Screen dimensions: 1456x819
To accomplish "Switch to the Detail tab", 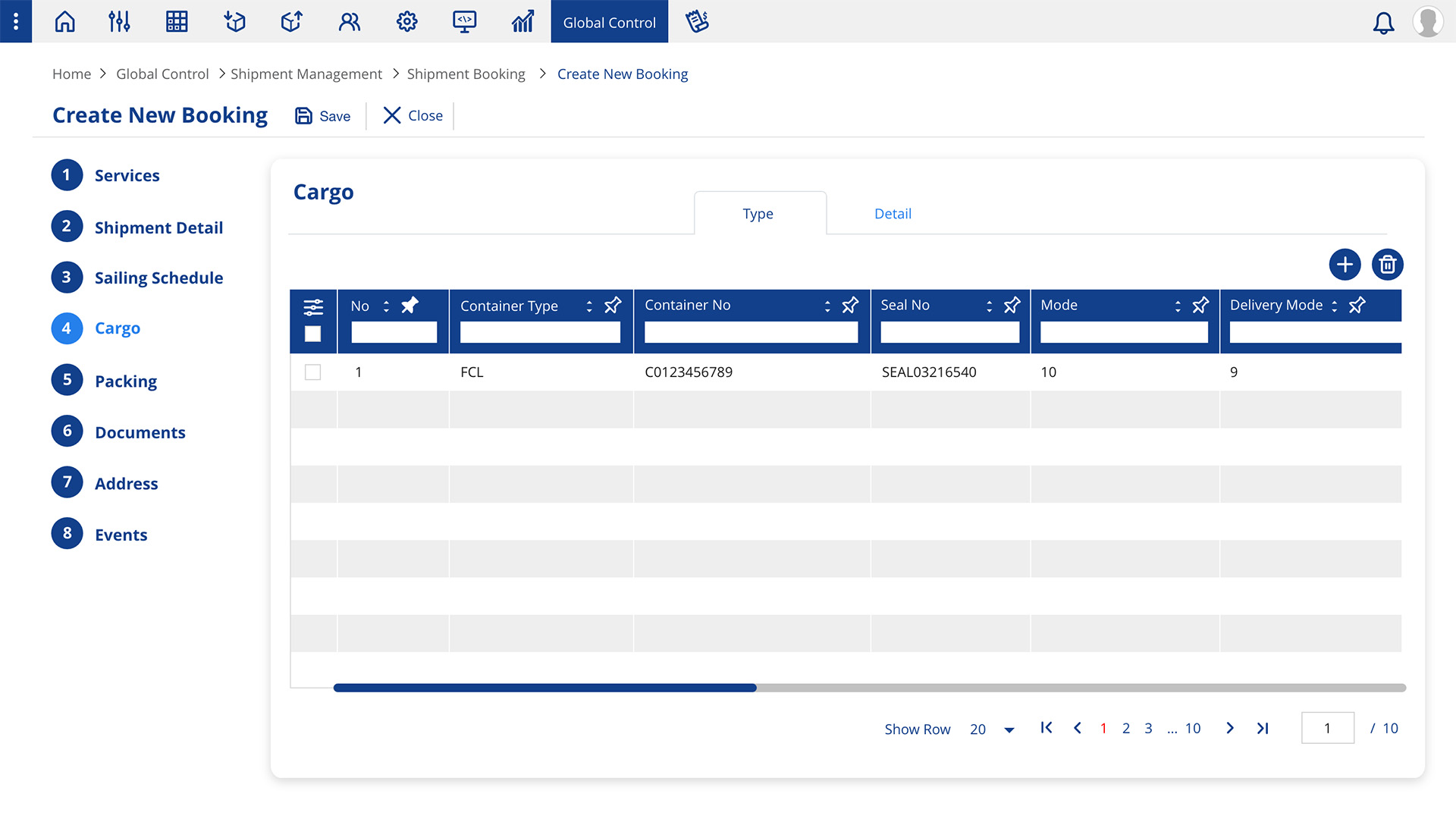I will coord(893,214).
